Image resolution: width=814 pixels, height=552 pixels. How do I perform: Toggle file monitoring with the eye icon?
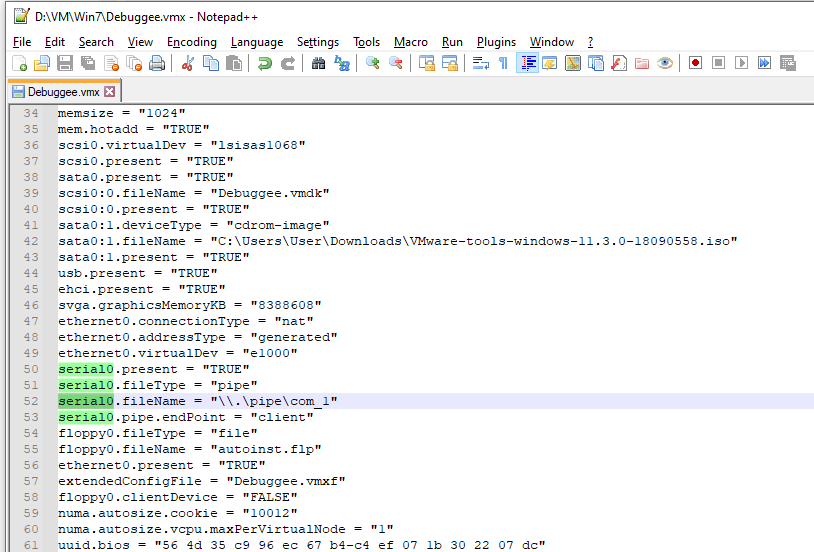665,63
